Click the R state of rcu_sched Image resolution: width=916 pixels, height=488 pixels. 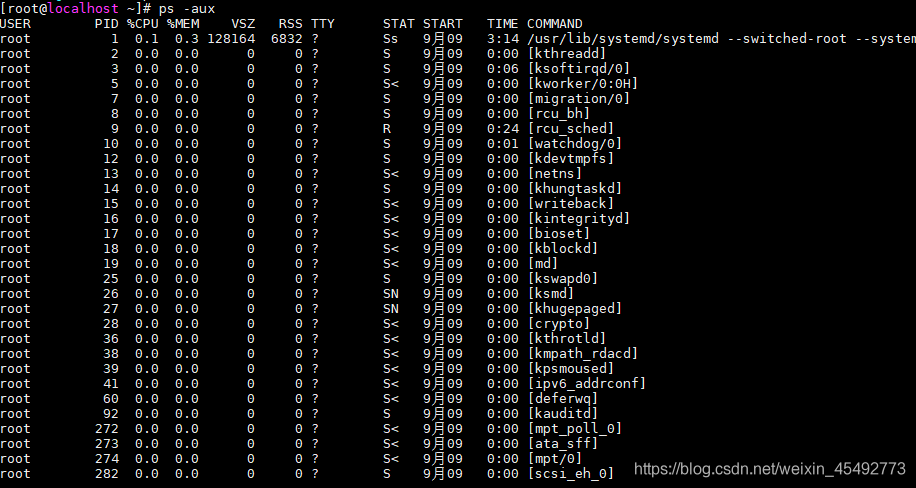coord(387,129)
